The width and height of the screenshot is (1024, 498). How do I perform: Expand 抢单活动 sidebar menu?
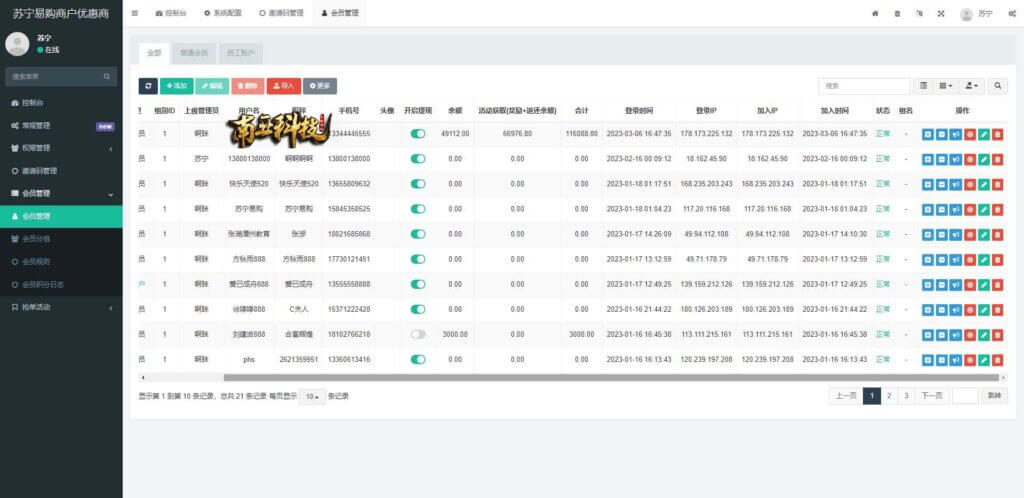pos(61,307)
